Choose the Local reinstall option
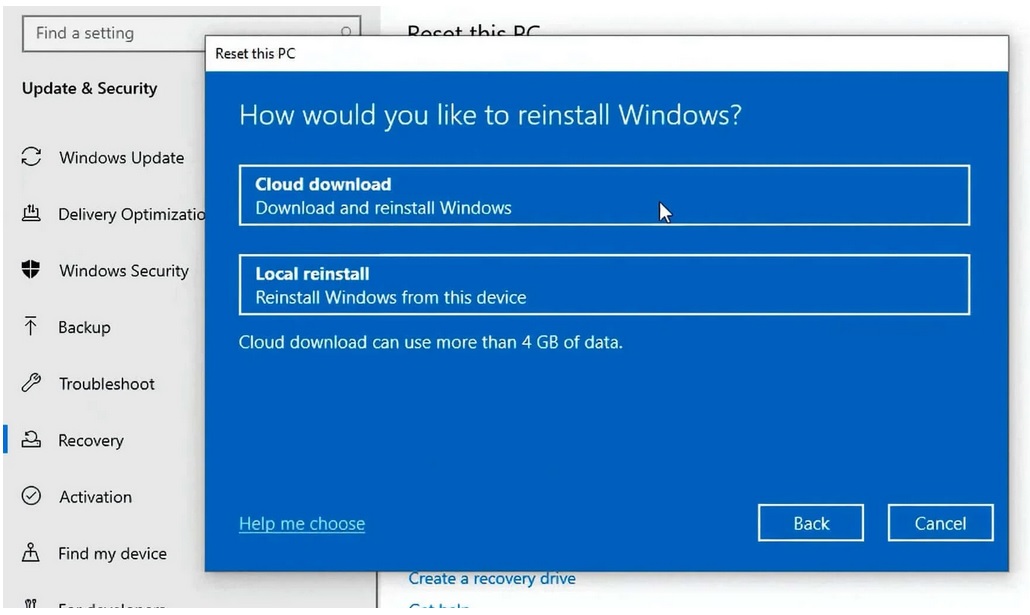The height and width of the screenshot is (615, 1030). pyautogui.click(x=604, y=285)
